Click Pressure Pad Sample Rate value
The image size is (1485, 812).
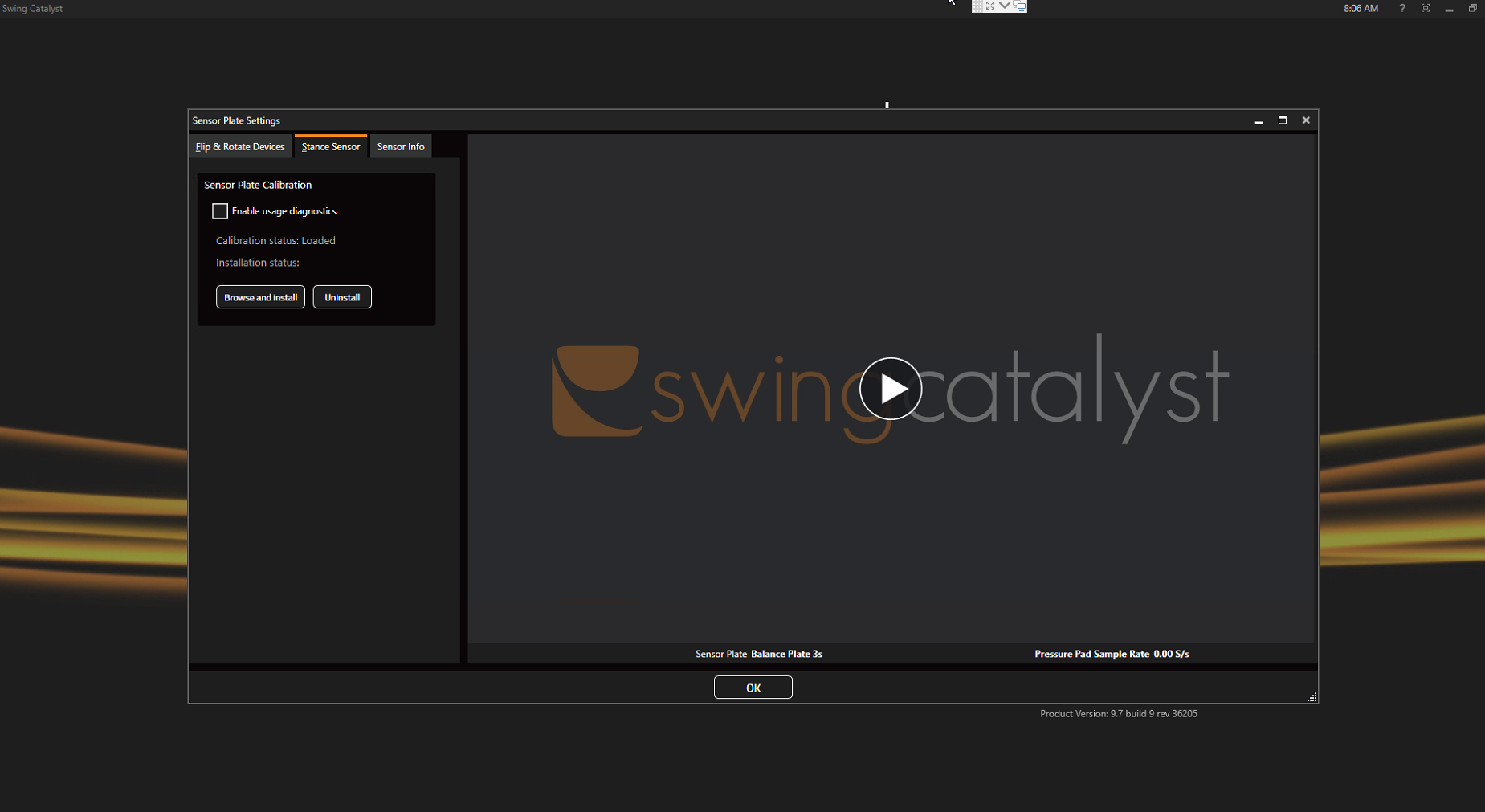click(1171, 654)
